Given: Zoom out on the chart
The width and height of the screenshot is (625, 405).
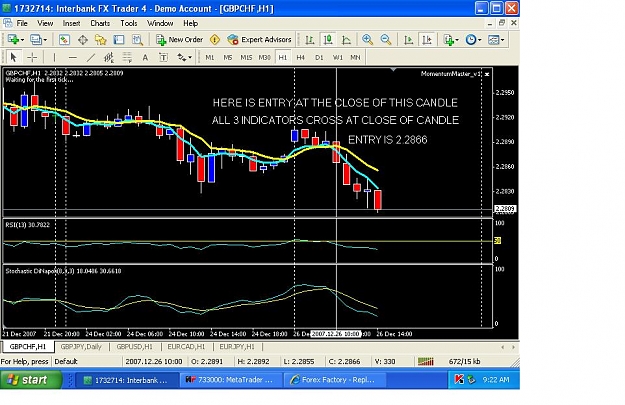Looking at the screenshot, I should 385,39.
